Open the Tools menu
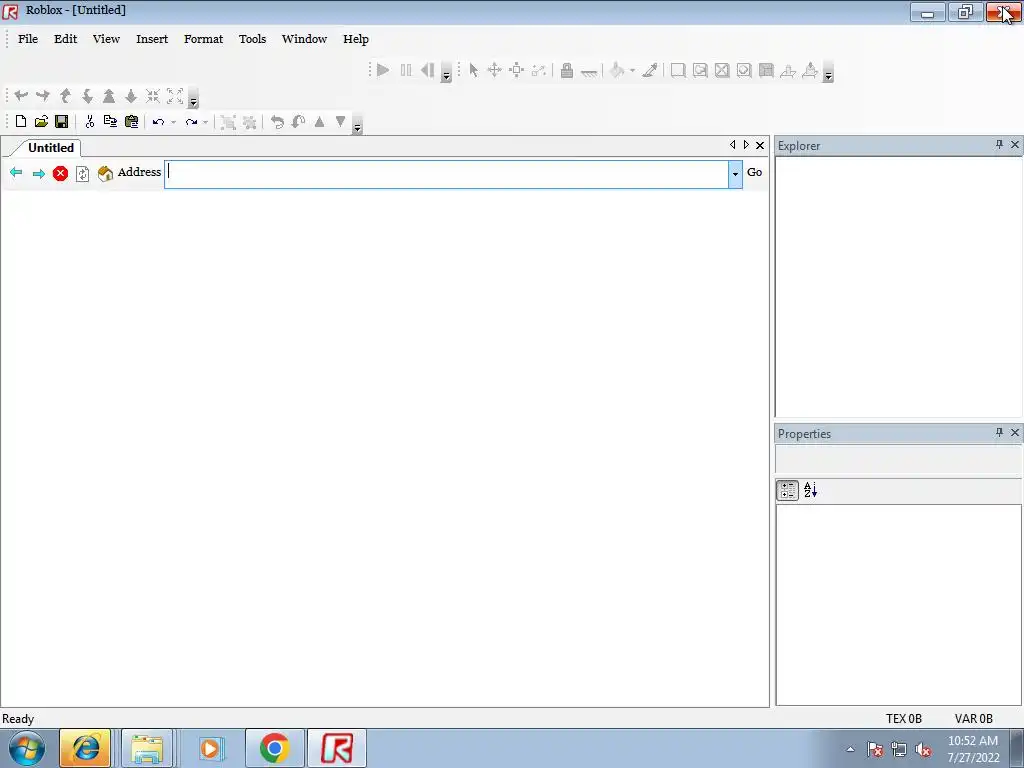1024x768 pixels. coord(252,39)
